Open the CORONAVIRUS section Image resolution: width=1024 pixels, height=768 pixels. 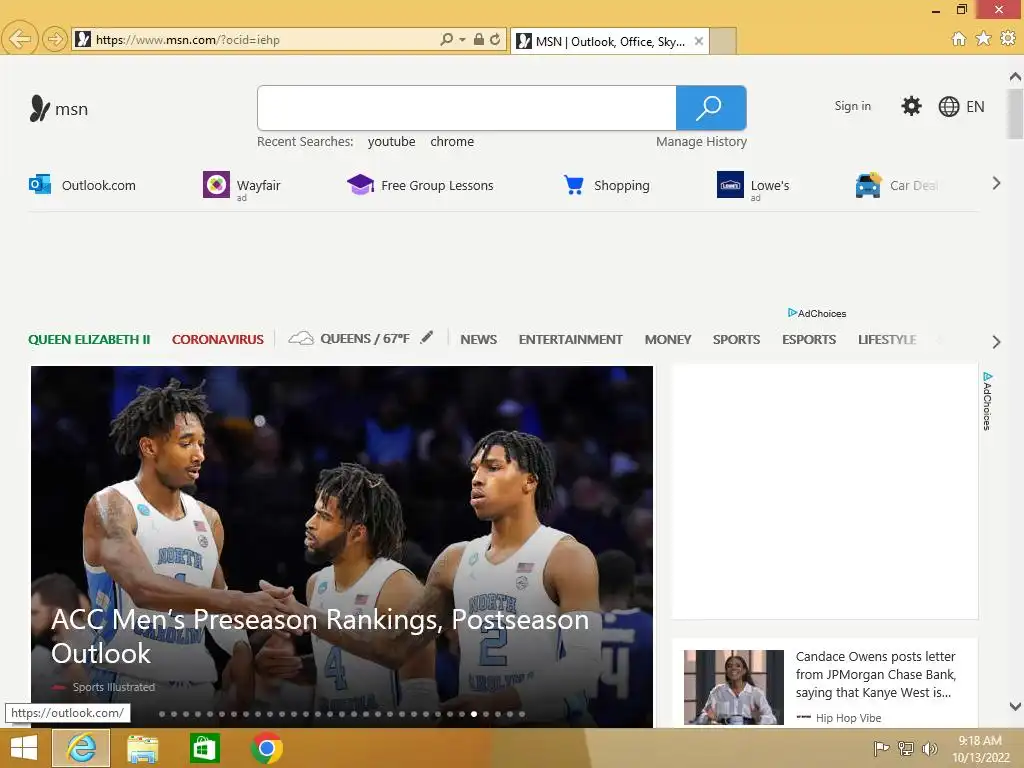(x=217, y=340)
